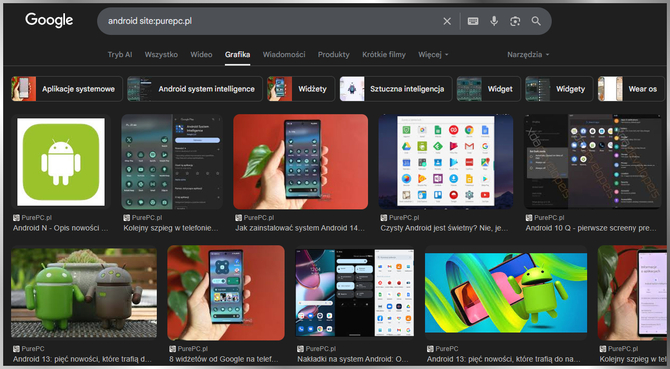
Task: Click PurePC favicon under Nakładki result
Action: click(x=300, y=349)
